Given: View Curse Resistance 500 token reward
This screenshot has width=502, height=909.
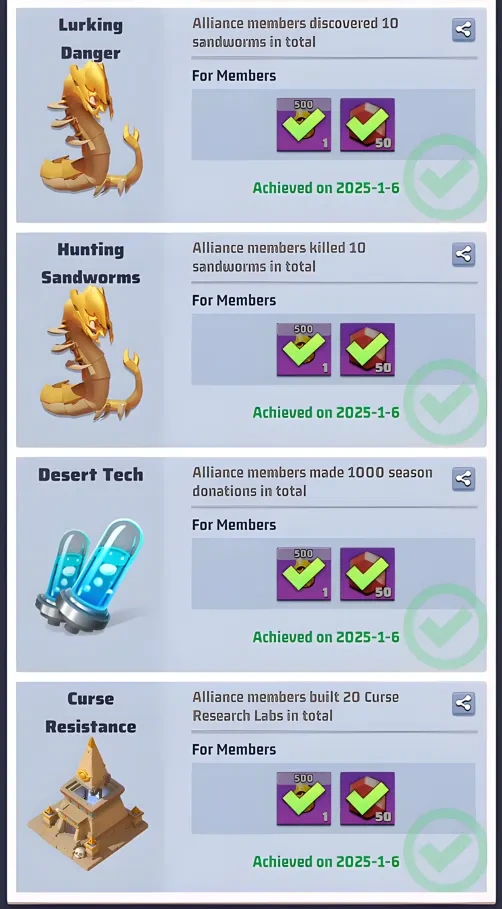Looking at the screenshot, I should click(304, 798).
